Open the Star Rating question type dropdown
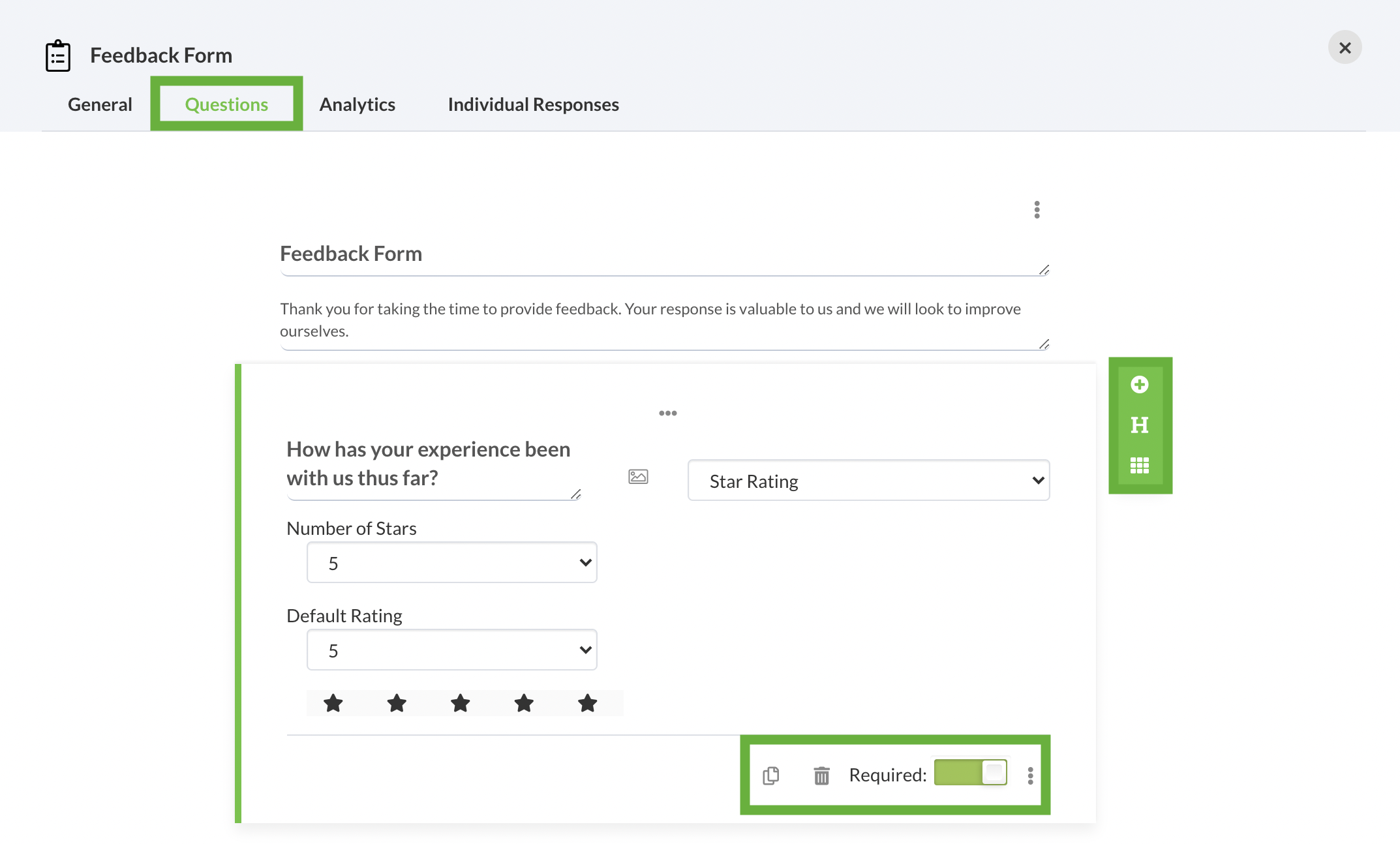The image size is (1400, 844). coord(868,481)
